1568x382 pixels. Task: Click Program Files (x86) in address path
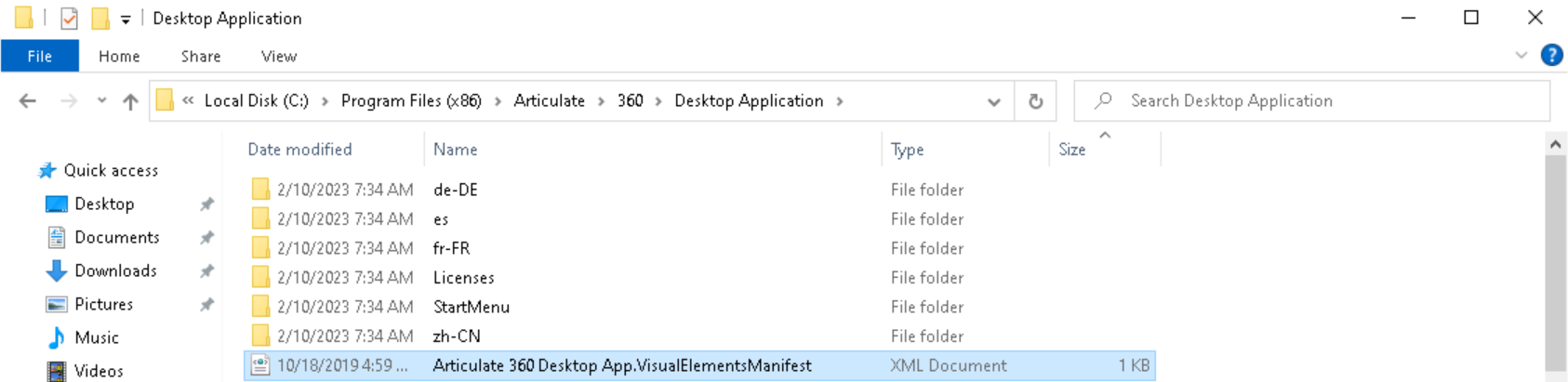click(411, 100)
